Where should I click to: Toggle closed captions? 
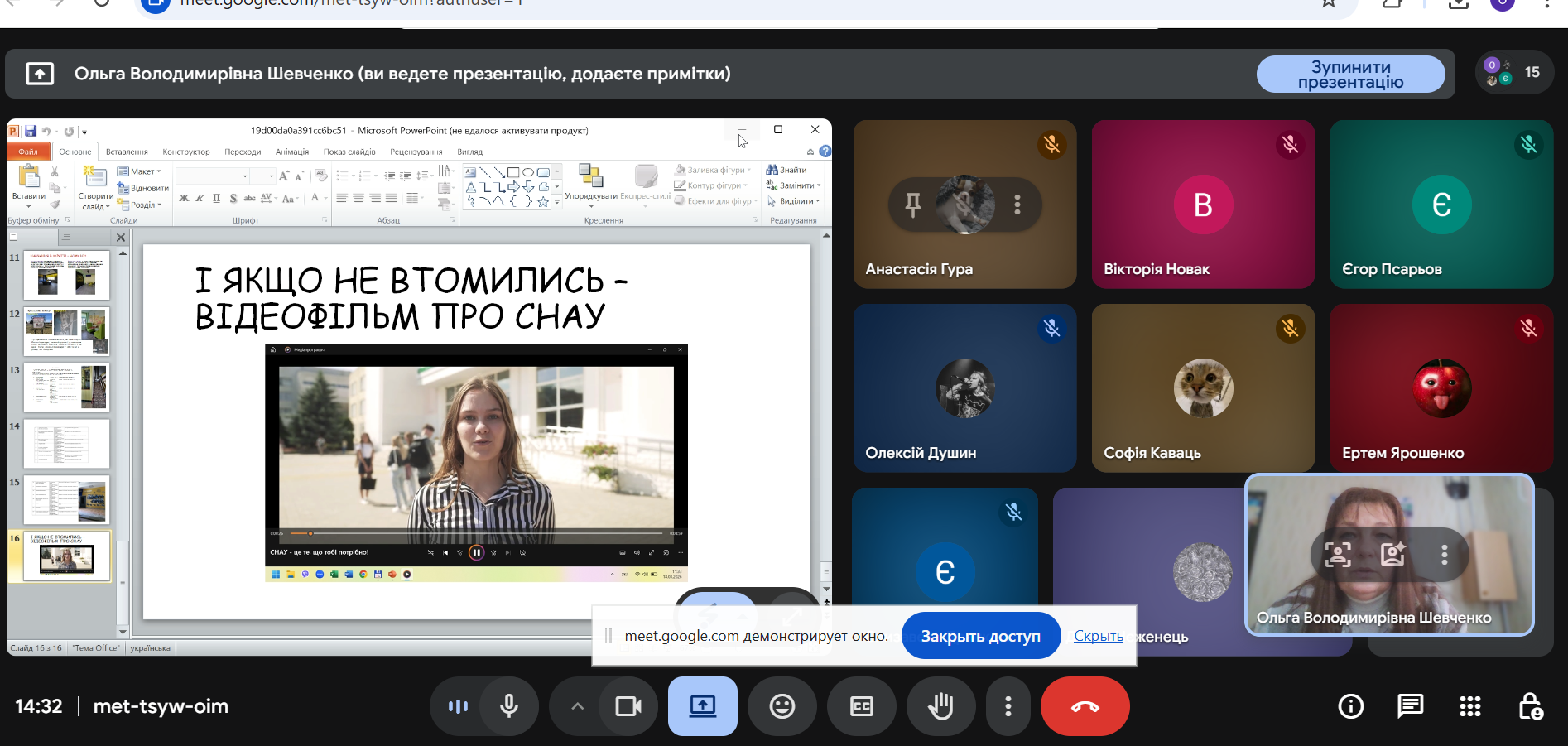coord(861,706)
